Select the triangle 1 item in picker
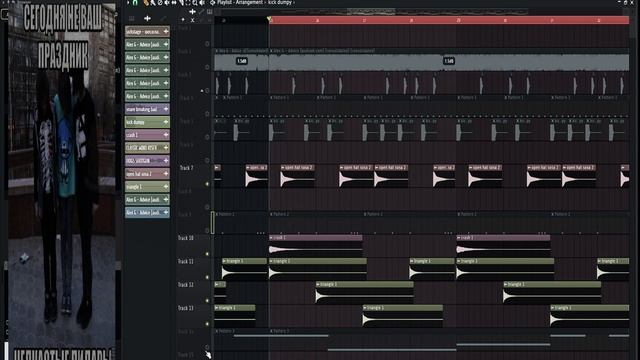Image resolution: width=640 pixels, height=360 pixels. [x=147, y=187]
